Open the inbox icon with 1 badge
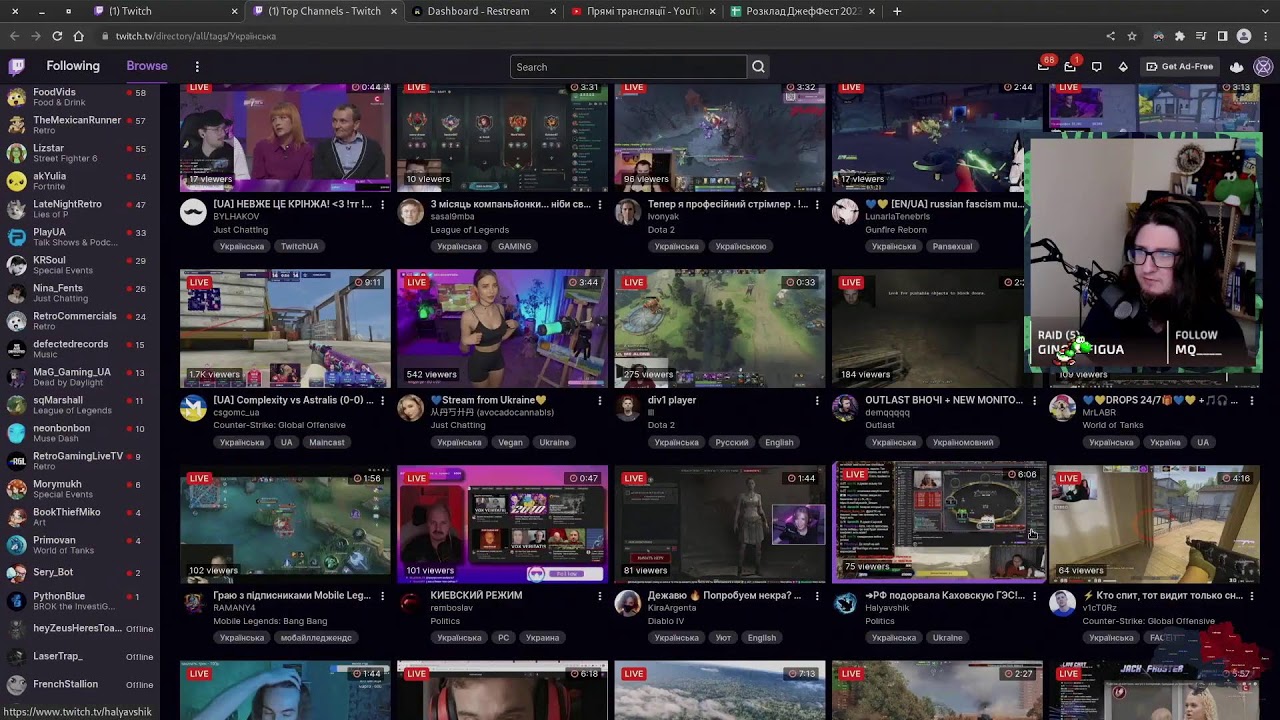1280x720 pixels. click(x=1070, y=66)
